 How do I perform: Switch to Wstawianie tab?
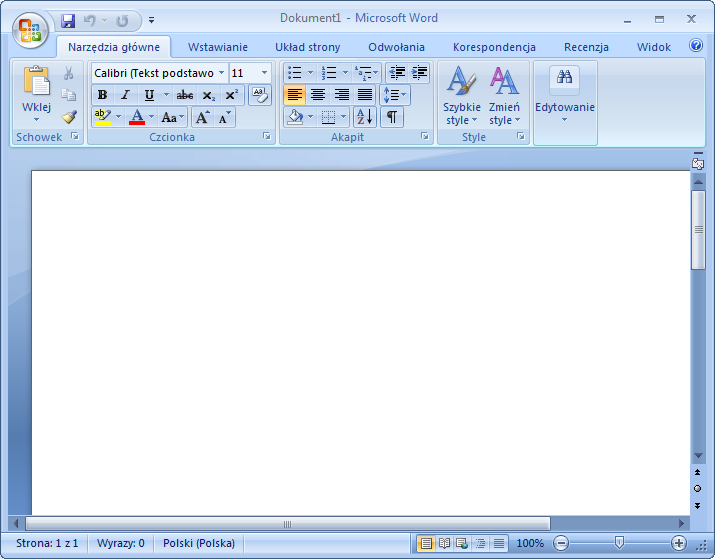pyautogui.click(x=218, y=47)
